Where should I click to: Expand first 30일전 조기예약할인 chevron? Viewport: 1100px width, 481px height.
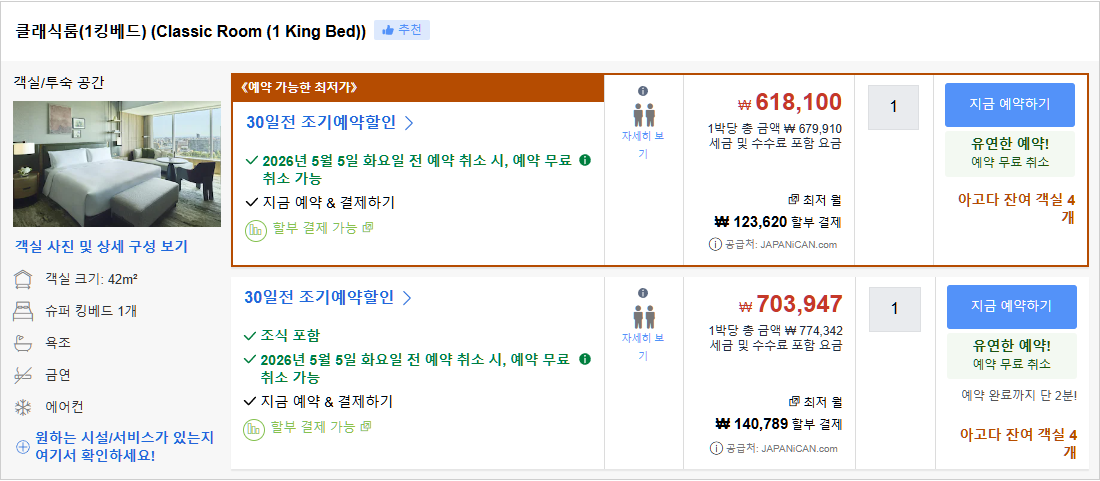409,123
